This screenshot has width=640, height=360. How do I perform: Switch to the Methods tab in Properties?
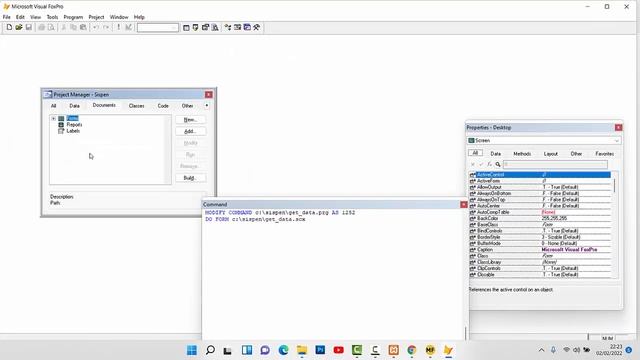[x=522, y=154]
